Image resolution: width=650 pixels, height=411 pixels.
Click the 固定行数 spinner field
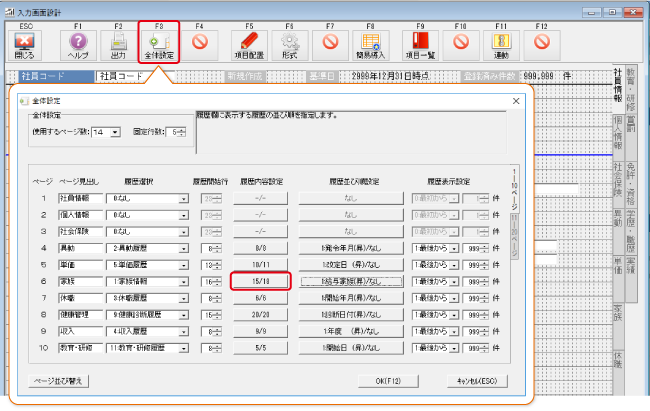(175, 131)
